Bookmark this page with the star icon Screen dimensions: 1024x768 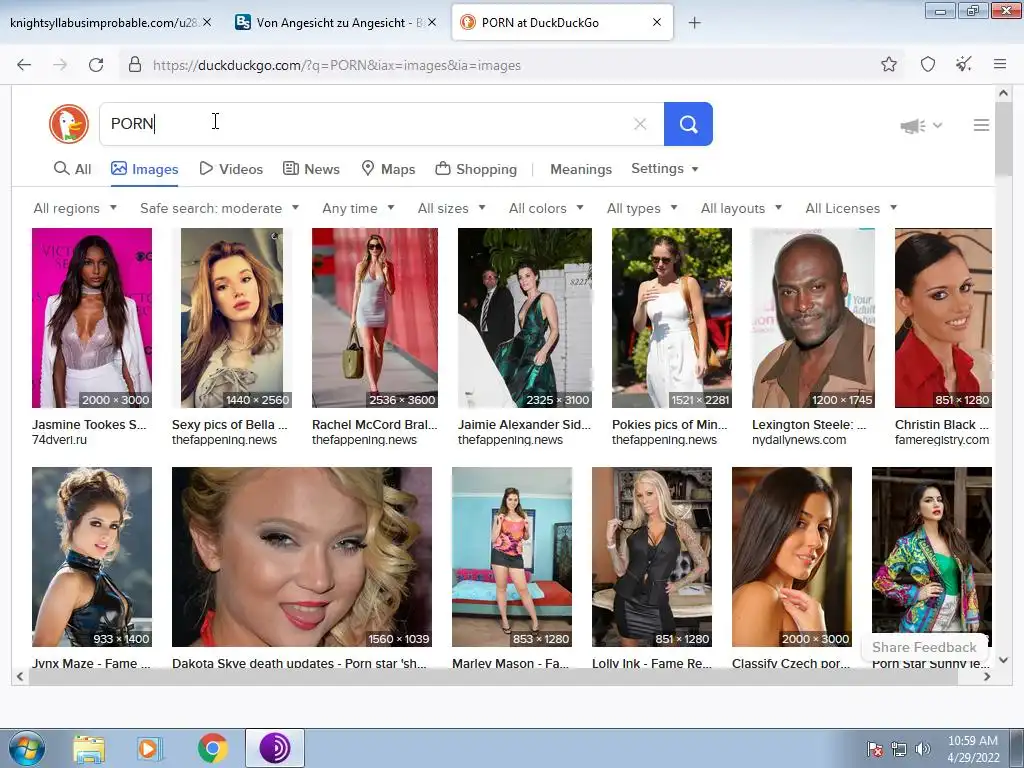click(889, 64)
